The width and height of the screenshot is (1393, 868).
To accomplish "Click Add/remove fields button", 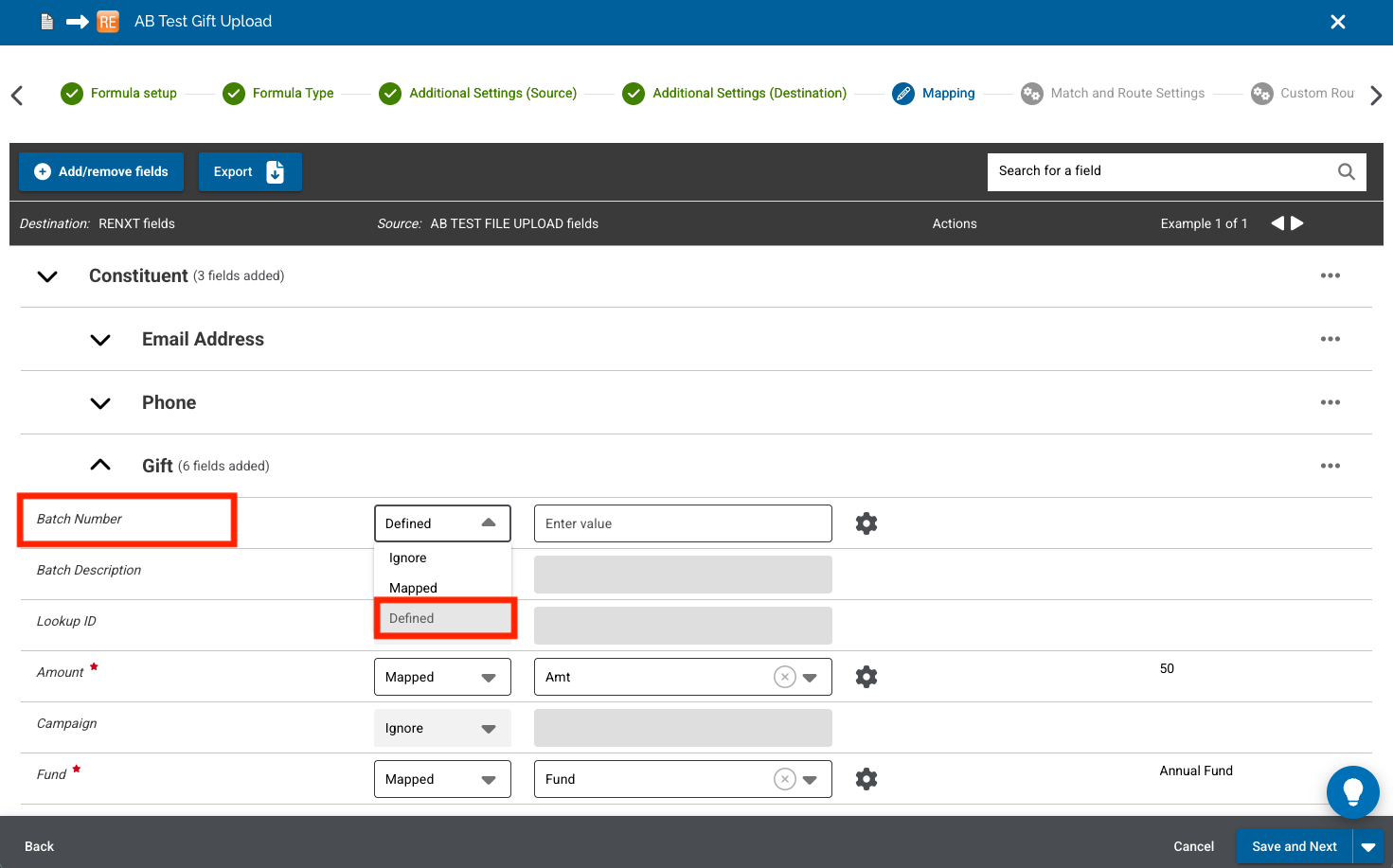I will (x=101, y=171).
